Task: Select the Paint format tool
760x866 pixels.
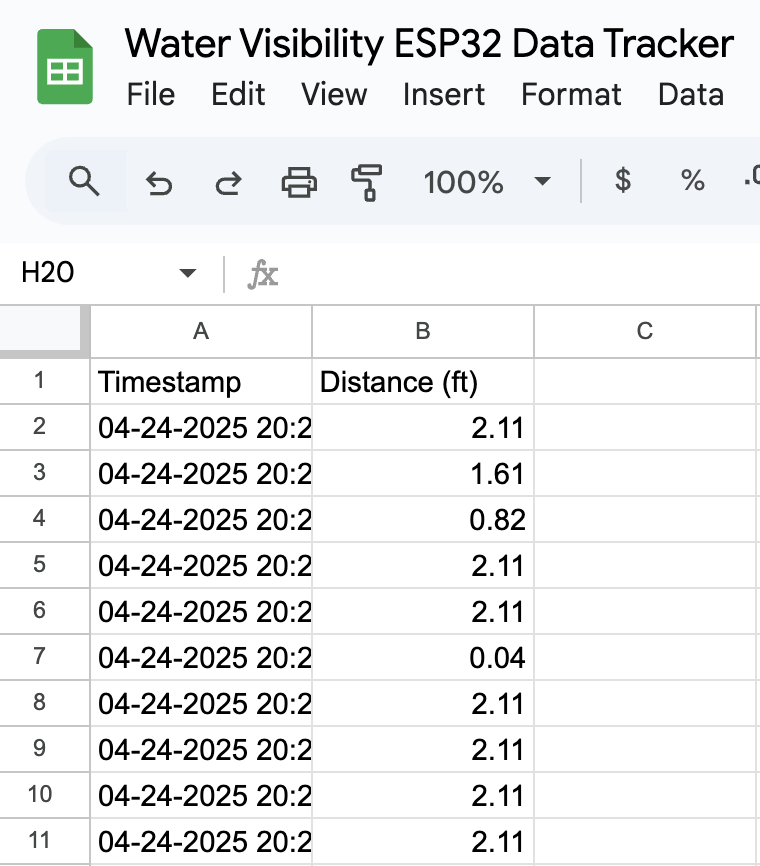Action: 367,182
